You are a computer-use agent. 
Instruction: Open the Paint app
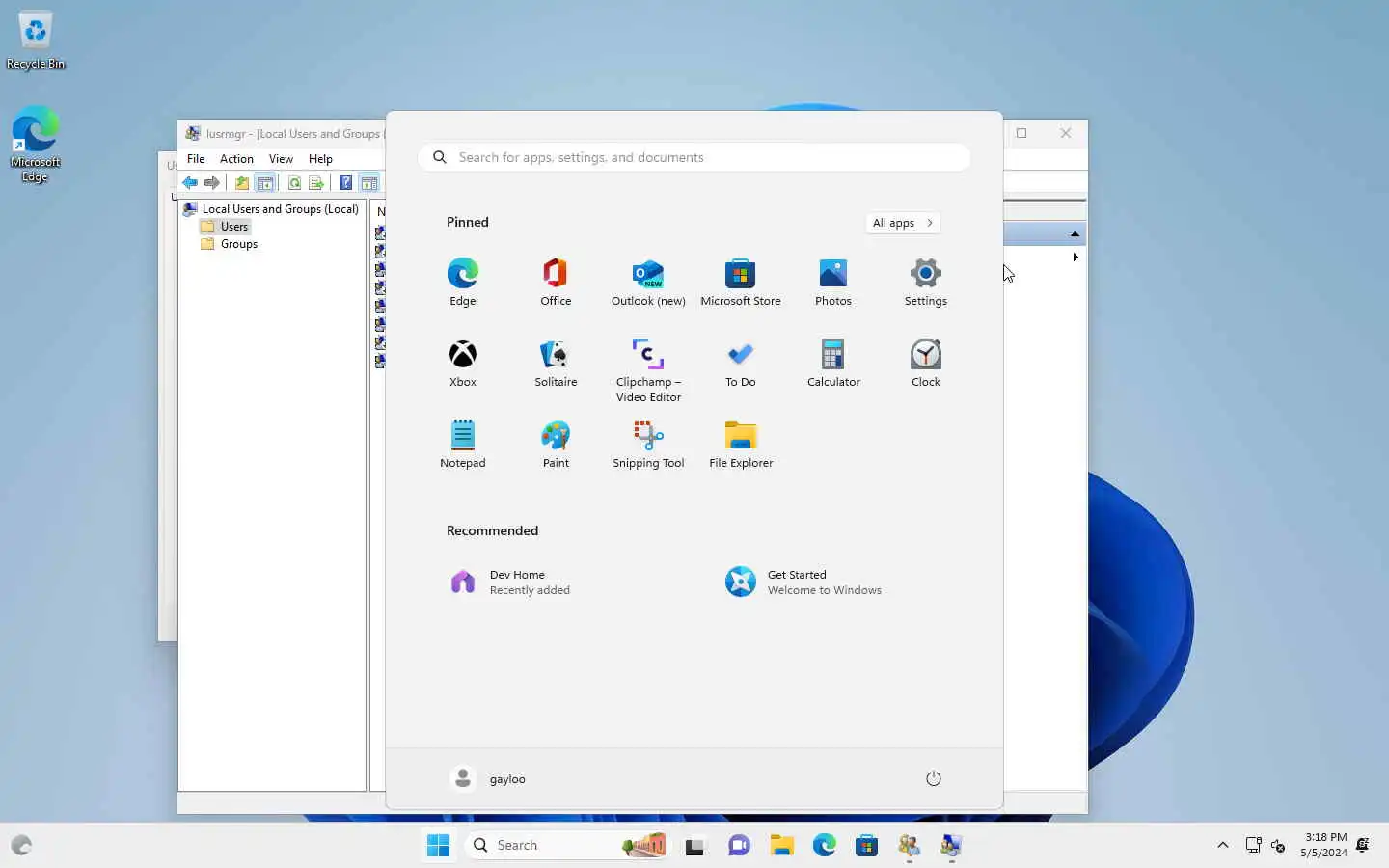(x=556, y=445)
